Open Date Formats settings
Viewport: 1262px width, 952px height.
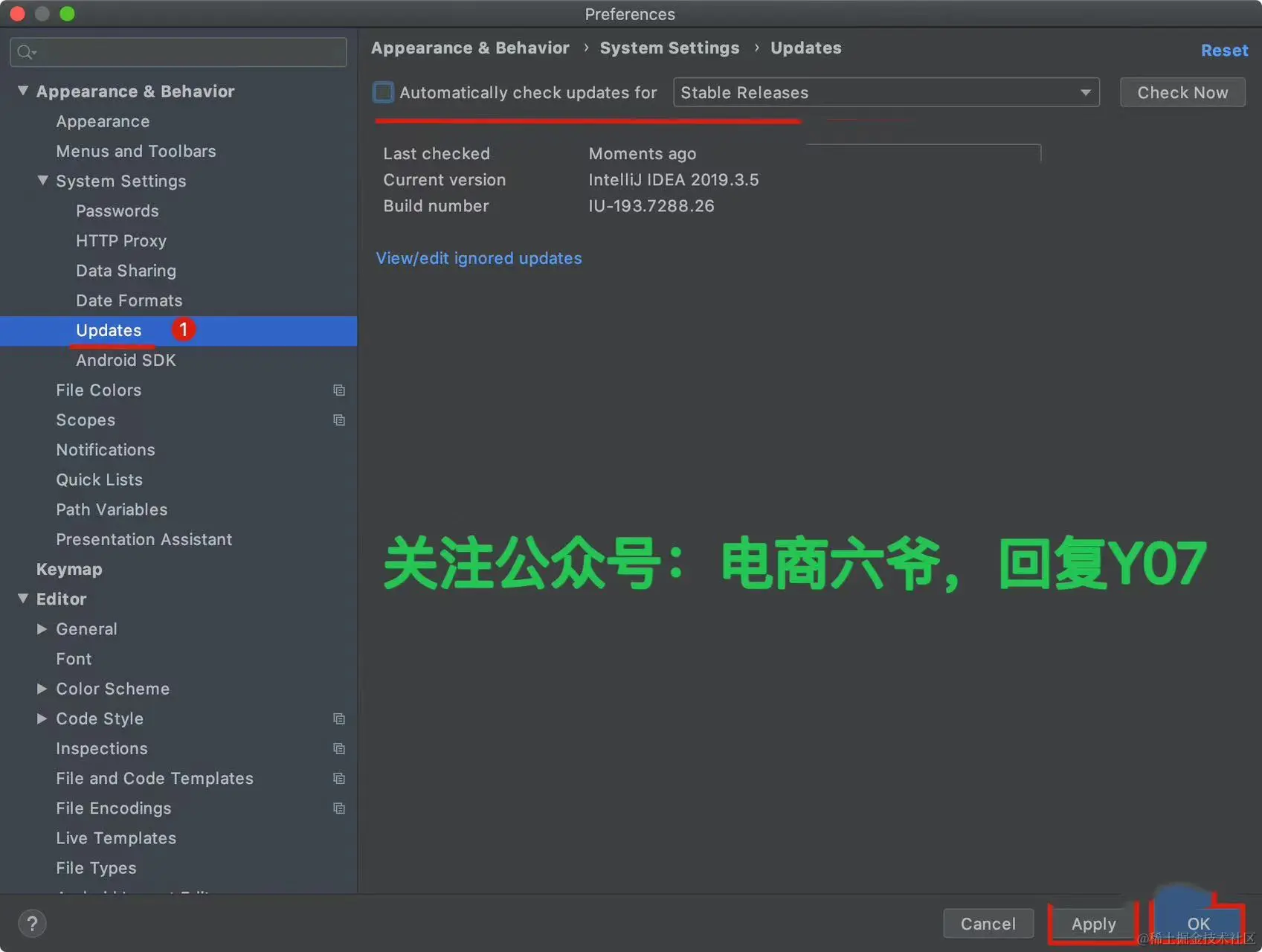(x=129, y=300)
